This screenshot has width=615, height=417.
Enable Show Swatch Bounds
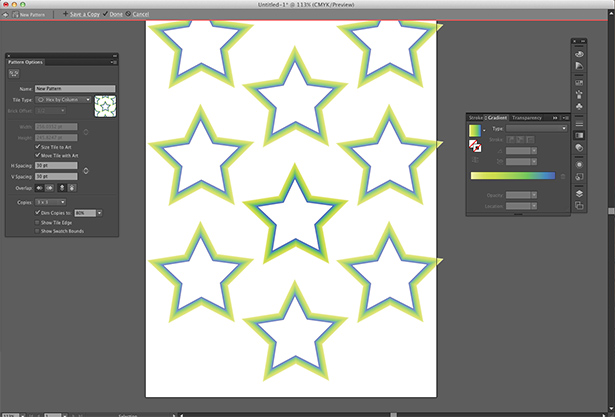click(38, 231)
